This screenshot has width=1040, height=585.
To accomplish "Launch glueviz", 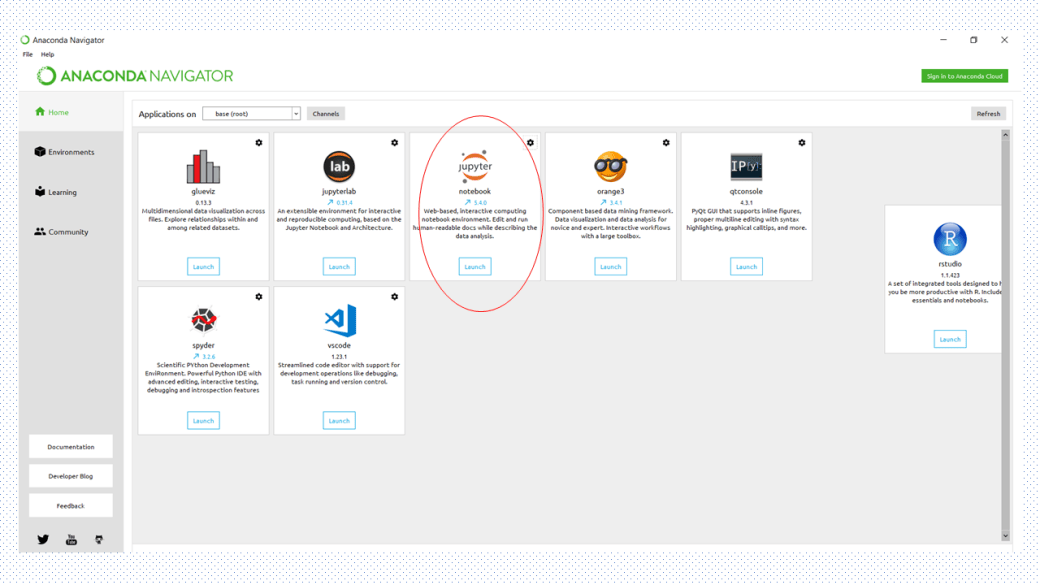I will (203, 267).
